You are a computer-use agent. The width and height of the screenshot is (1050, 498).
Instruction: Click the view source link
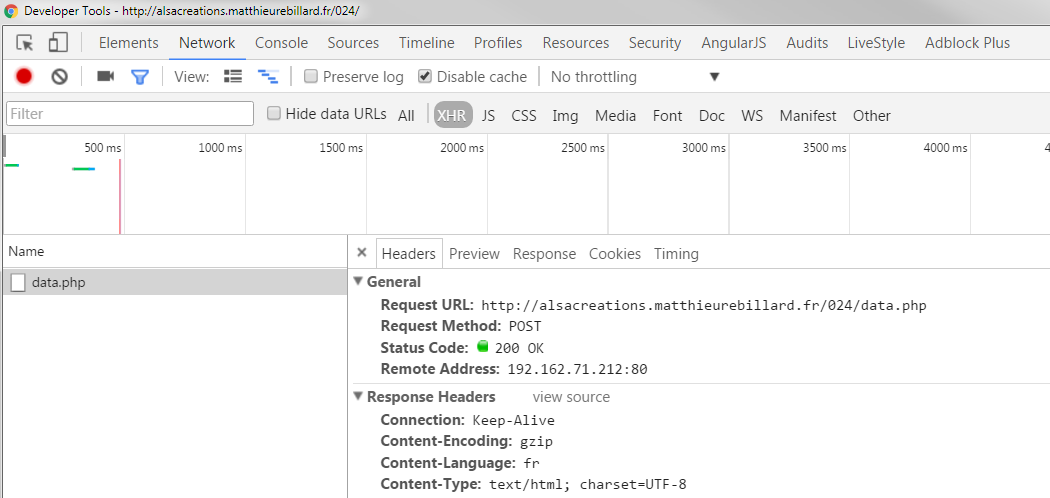tap(571, 397)
